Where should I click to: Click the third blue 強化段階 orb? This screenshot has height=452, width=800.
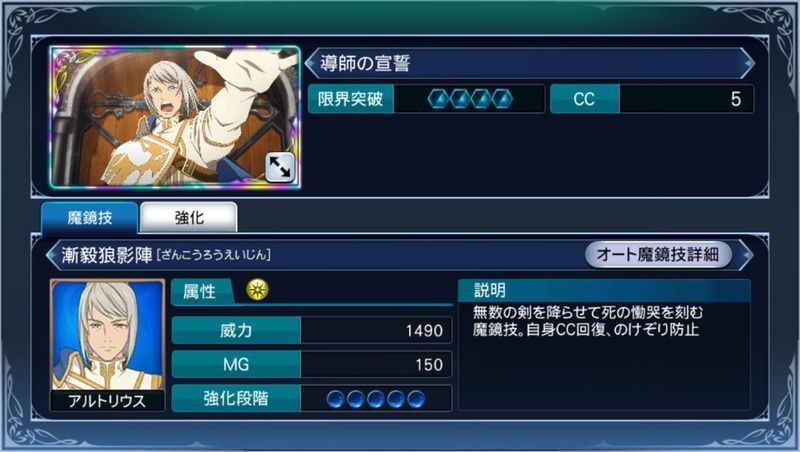[x=376, y=399]
